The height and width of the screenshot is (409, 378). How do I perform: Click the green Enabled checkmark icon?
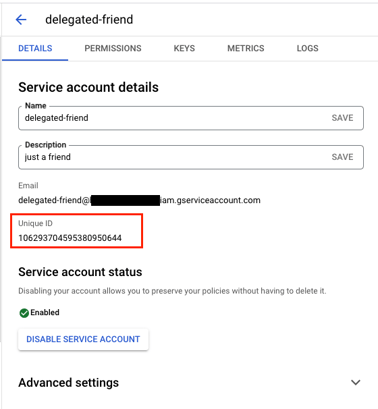pyautogui.click(x=24, y=313)
